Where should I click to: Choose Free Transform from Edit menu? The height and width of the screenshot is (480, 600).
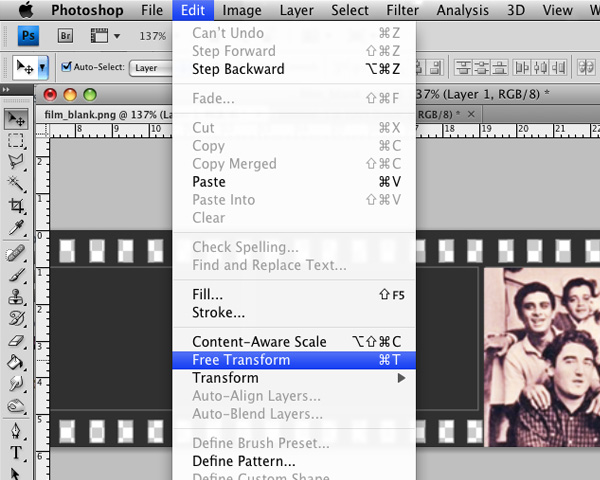coord(241,360)
